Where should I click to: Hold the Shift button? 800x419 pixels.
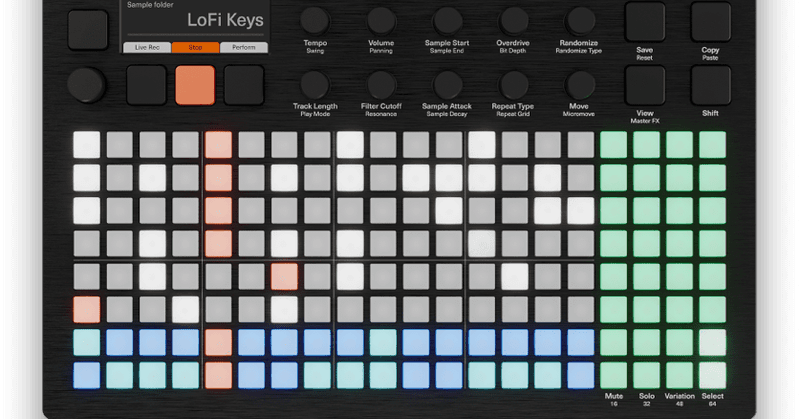(711, 85)
